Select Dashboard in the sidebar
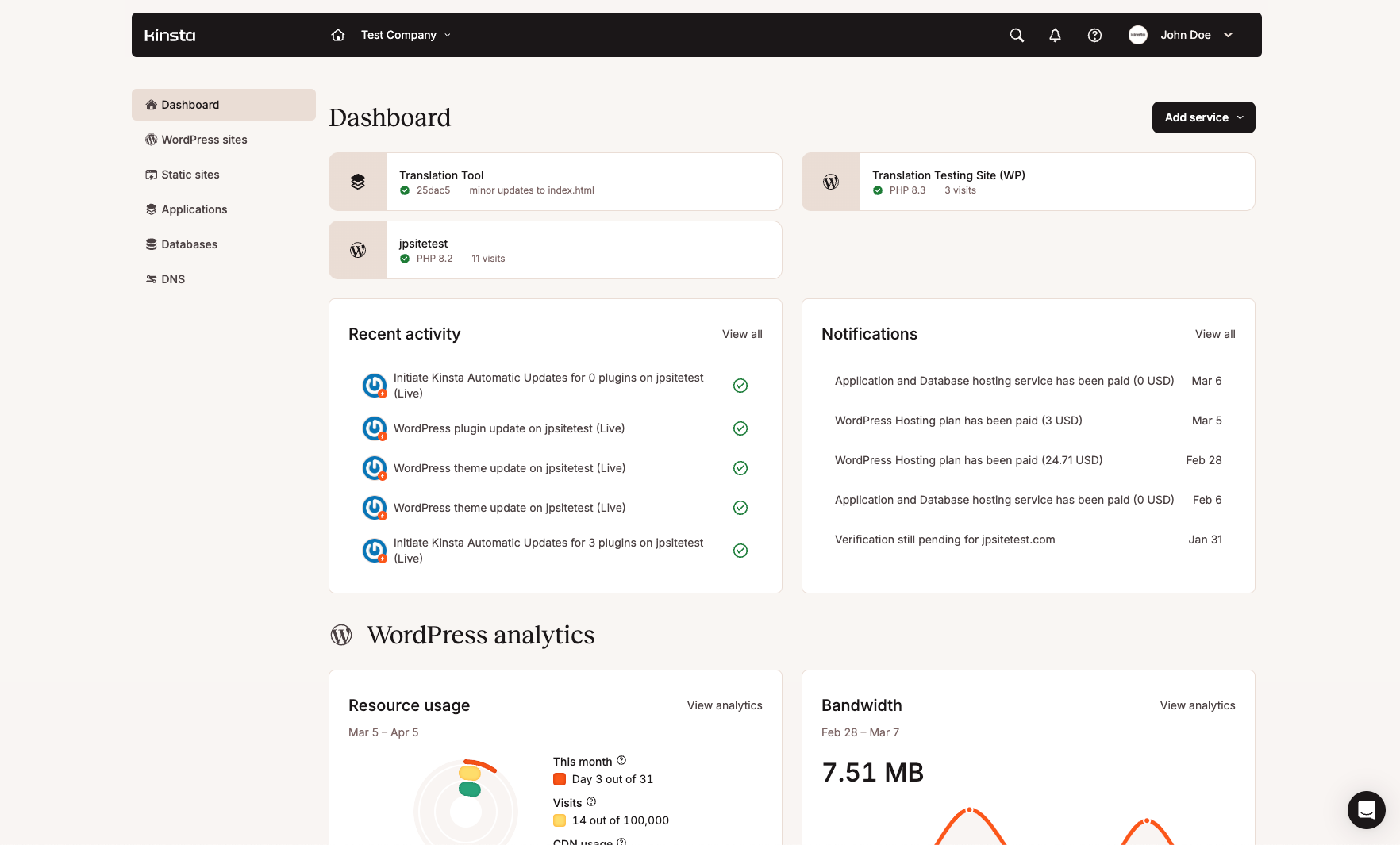 coord(224,105)
